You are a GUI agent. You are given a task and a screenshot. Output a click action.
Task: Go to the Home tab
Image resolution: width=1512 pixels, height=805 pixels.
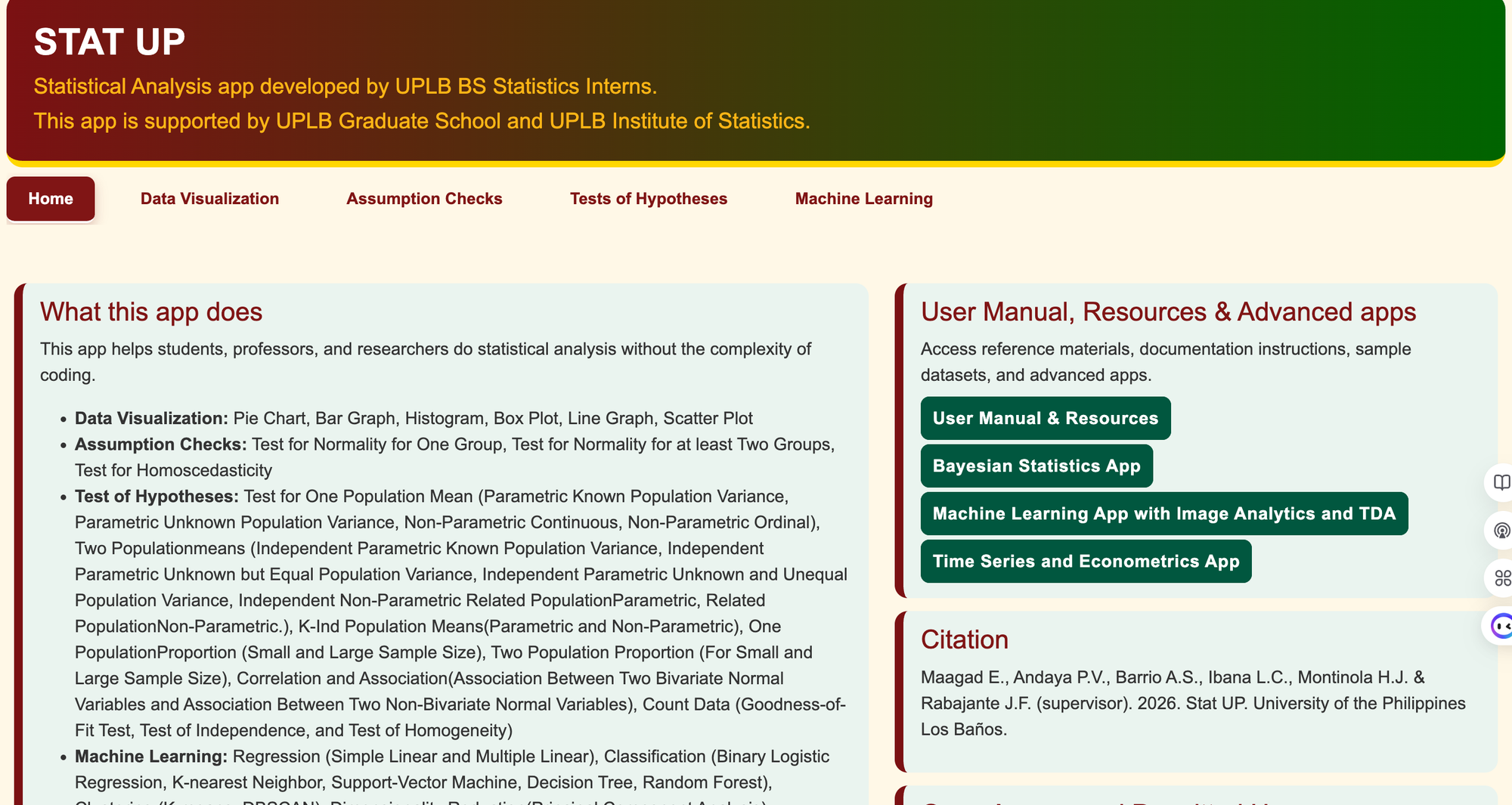click(x=51, y=199)
